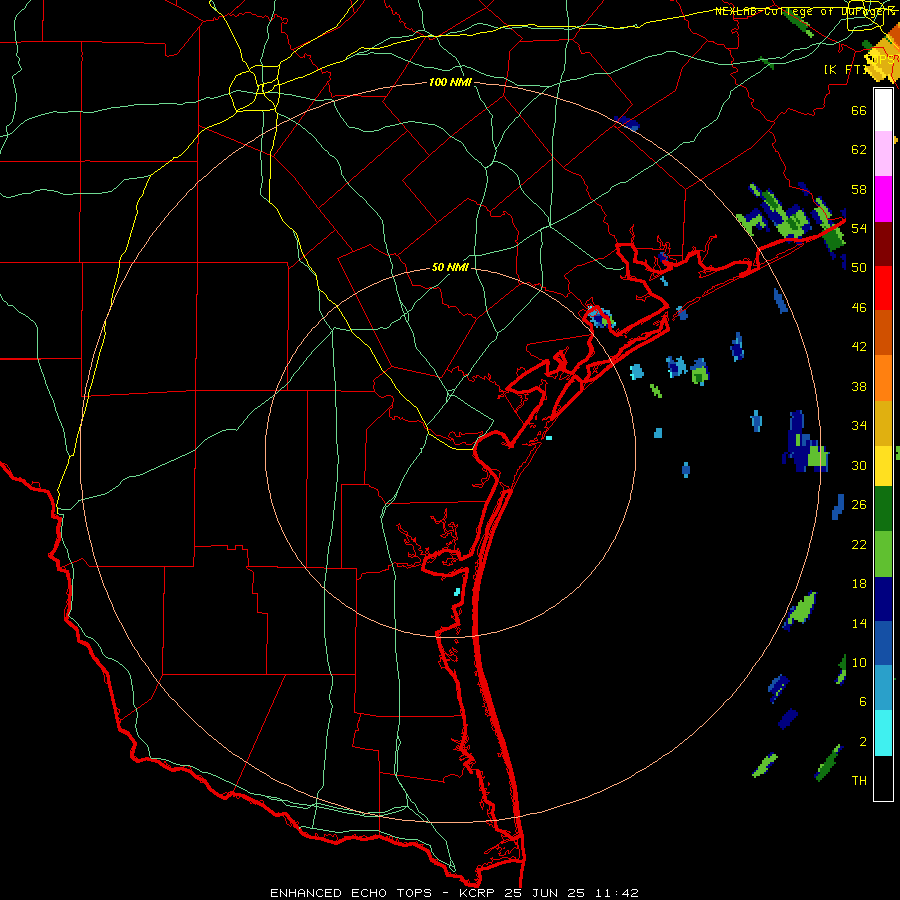Click the '26' legend height label
Screen dimensions: 900x900
pos(859,505)
